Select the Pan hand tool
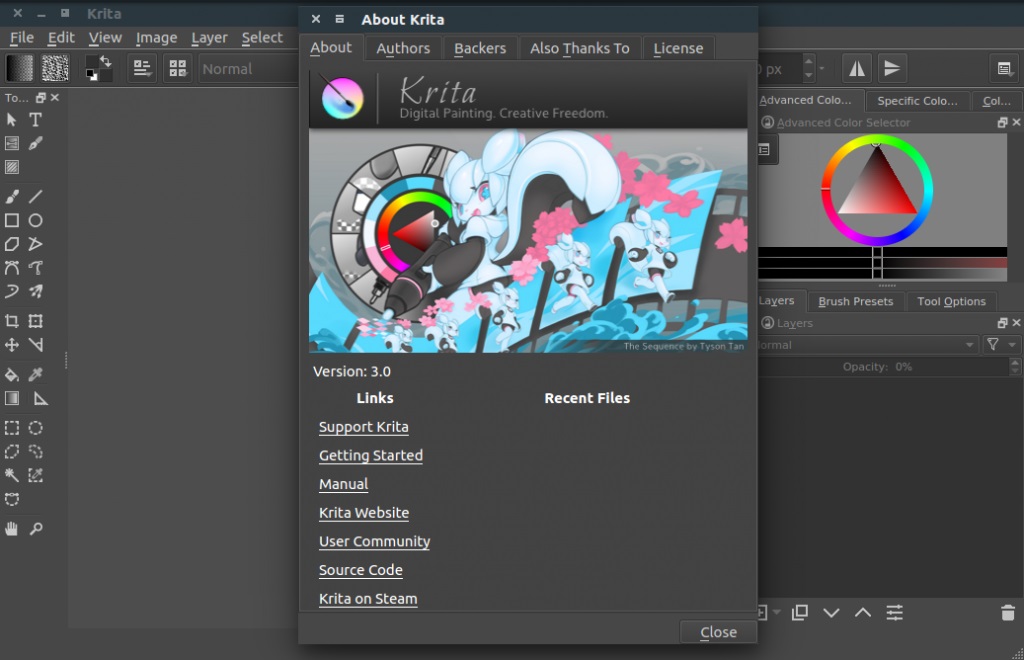Image resolution: width=1024 pixels, height=660 pixels. pyautogui.click(x=12, y=528)
